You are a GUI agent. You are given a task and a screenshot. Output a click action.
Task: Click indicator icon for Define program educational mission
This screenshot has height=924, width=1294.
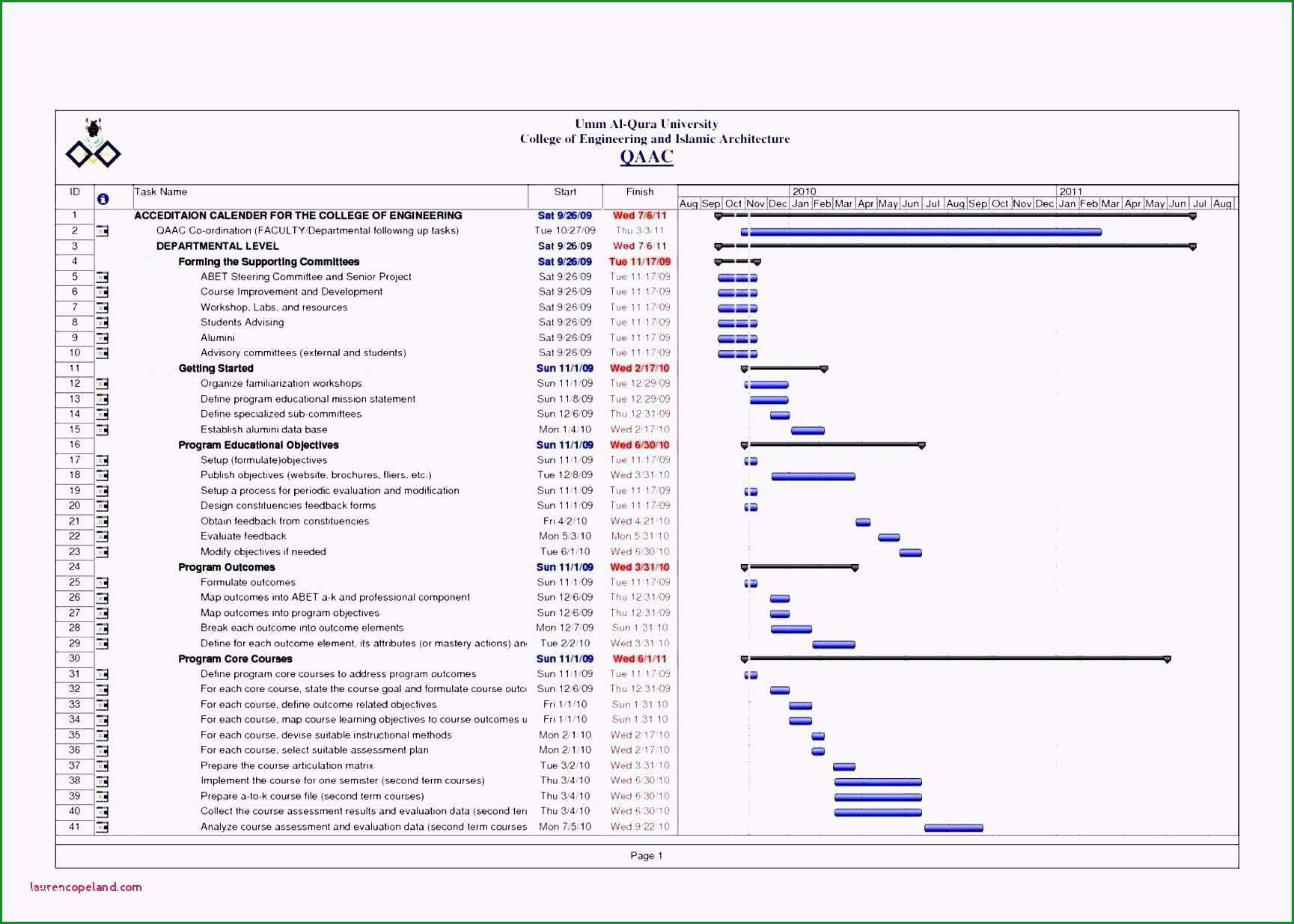(x=102, y=400)
